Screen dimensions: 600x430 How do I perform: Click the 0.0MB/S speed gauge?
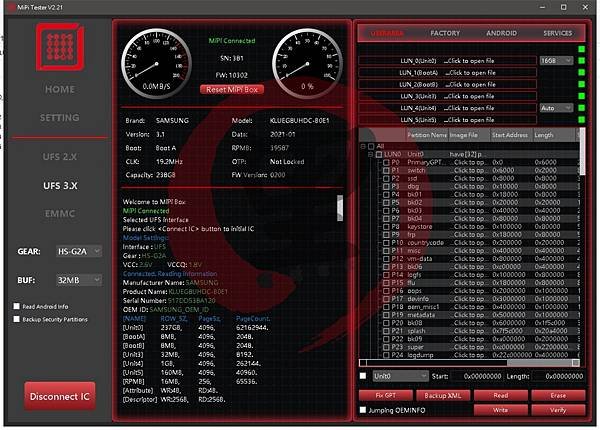point(157,64)
